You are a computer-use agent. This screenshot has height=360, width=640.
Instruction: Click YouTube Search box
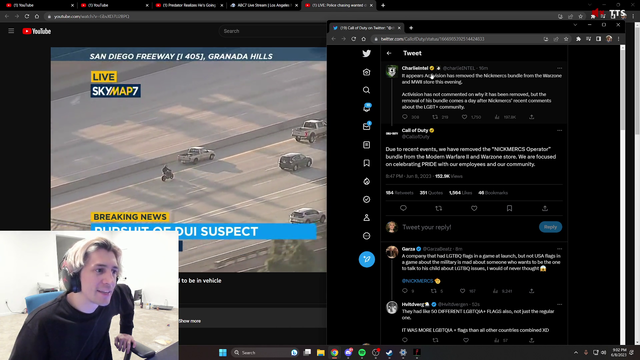[x=273, y=31]
